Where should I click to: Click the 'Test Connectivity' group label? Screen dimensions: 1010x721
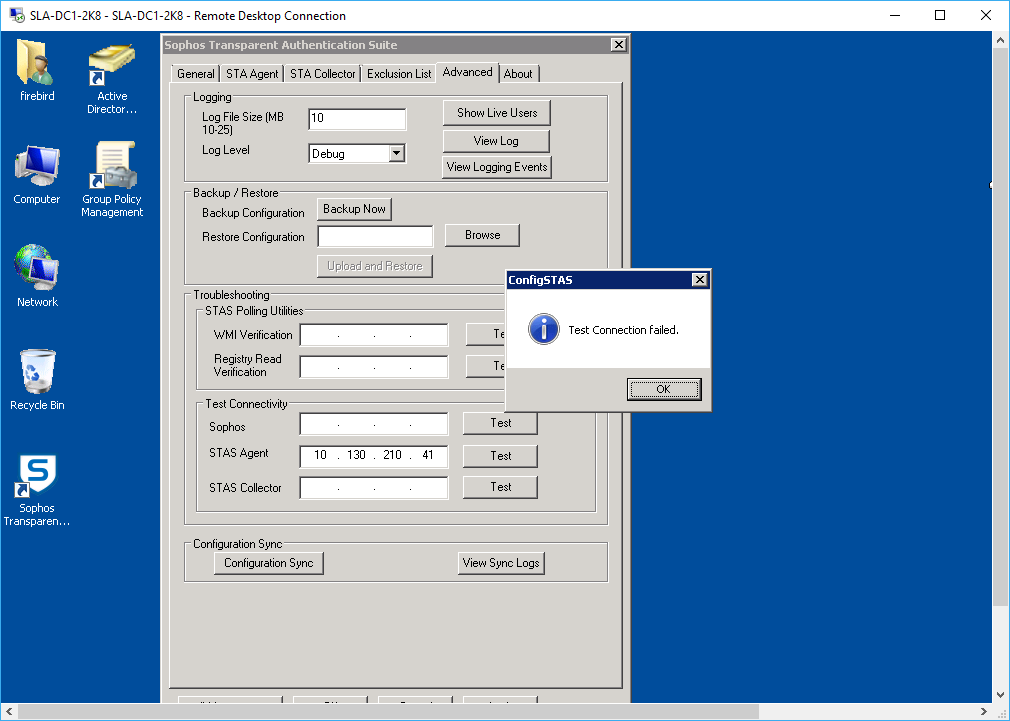tap(246, 404)
